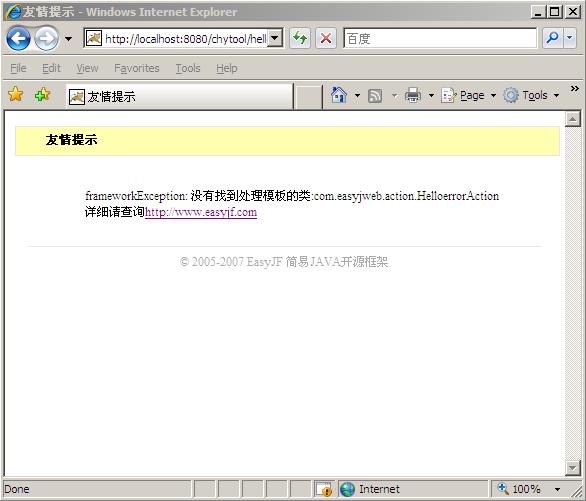This screenshot has width=586, height=501.
Task: Click the Refresh page icon
Action: (x=300, y=38)
